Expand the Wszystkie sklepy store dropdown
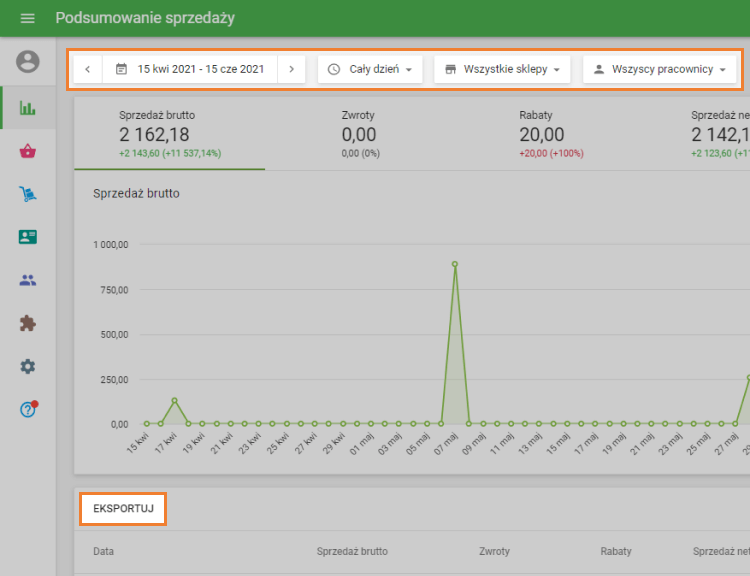The width and height of the screenshot is (750, 576). [502, 69]
